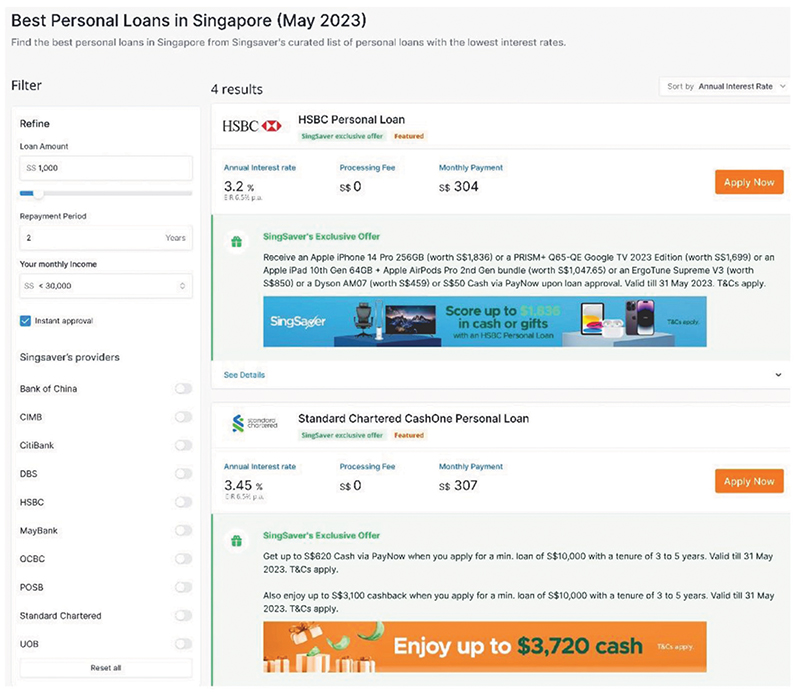Click the loan amount slider handle
The image size is (800, 692).
point(39,193)
